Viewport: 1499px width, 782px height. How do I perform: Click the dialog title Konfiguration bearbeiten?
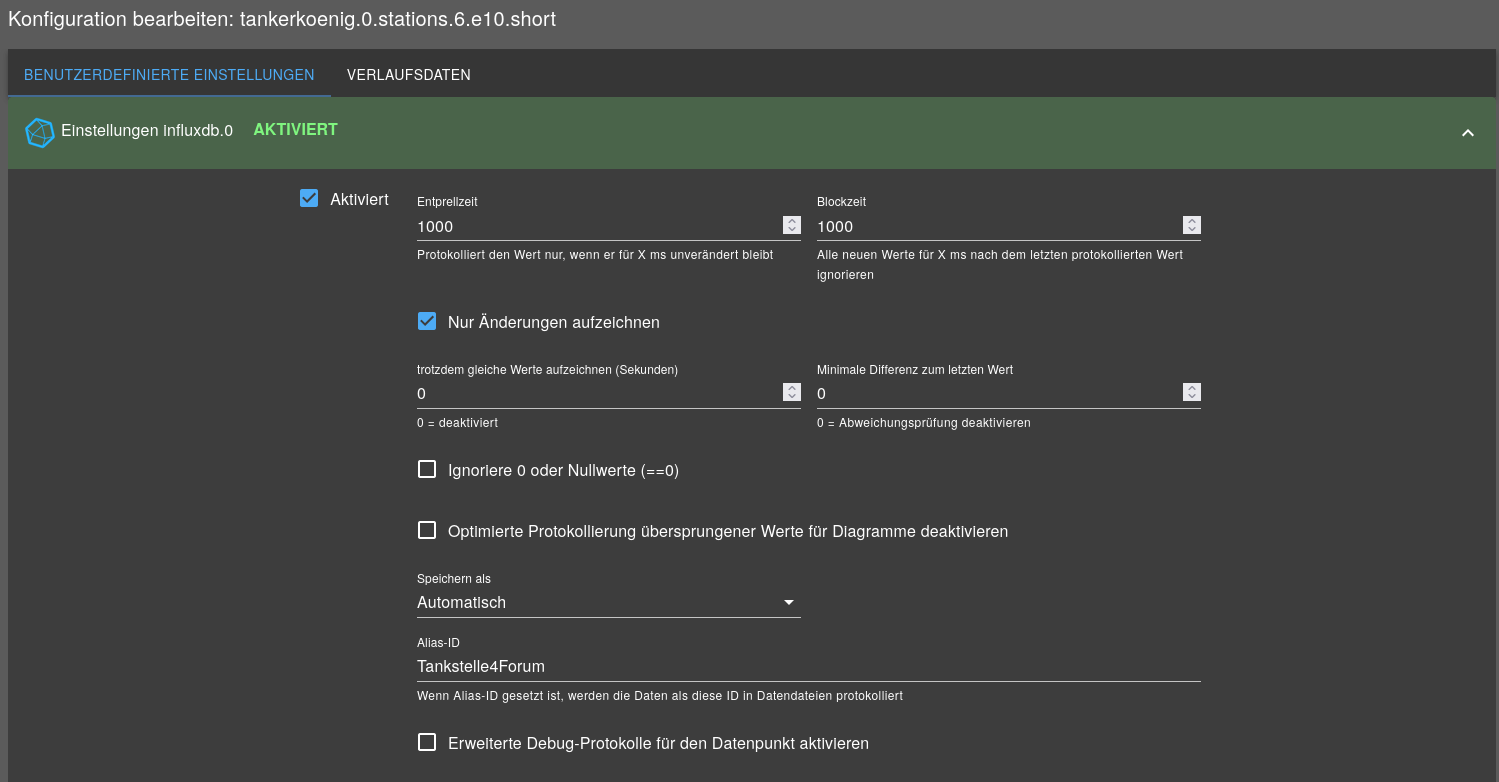[282, 19]
